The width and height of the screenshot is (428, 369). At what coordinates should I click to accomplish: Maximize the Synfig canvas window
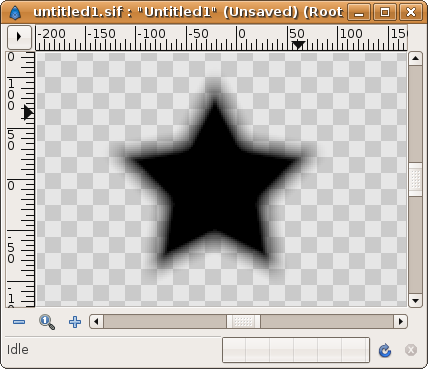coord(385,12)
